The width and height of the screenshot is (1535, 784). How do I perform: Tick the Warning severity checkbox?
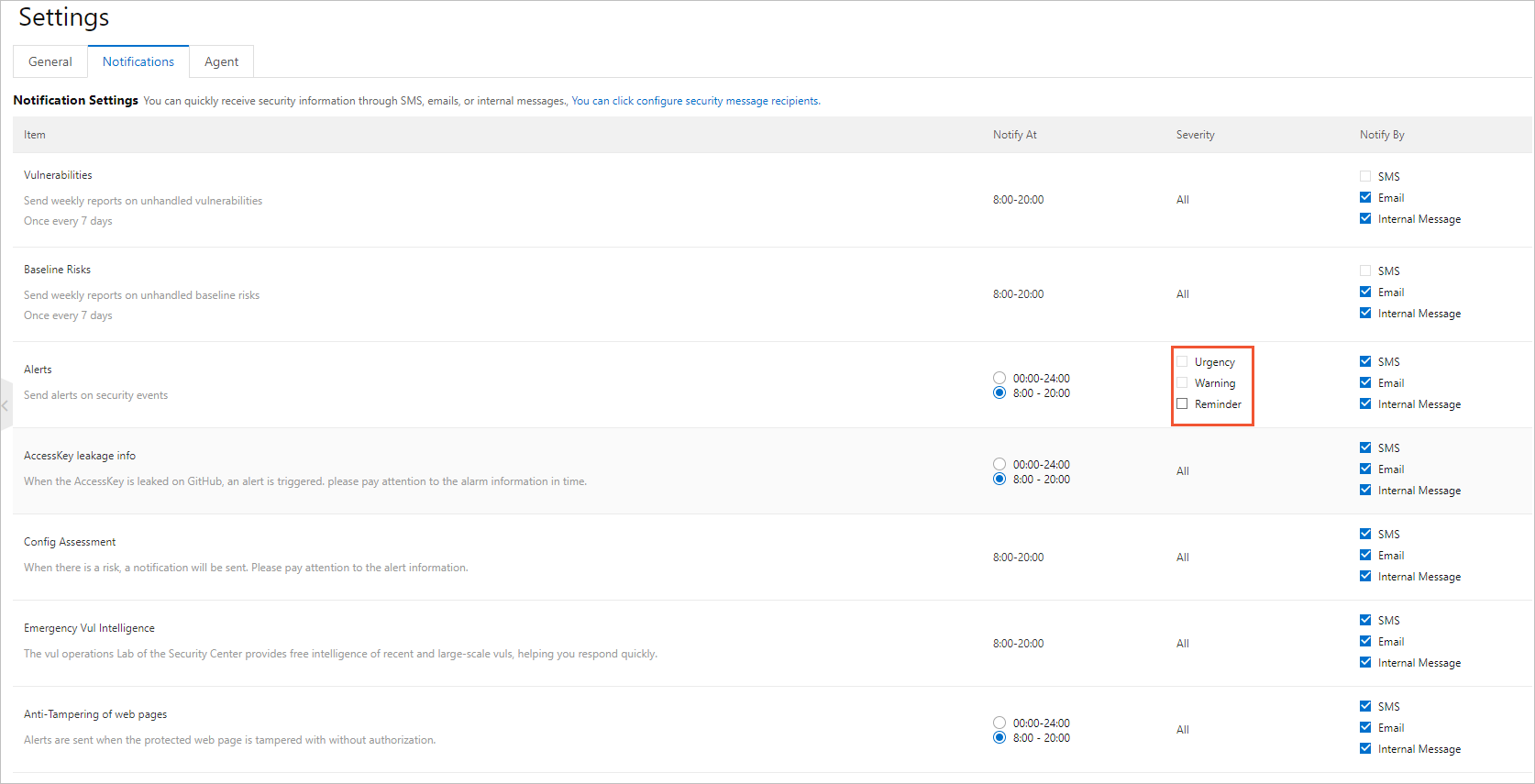[x=1182, y=382]
